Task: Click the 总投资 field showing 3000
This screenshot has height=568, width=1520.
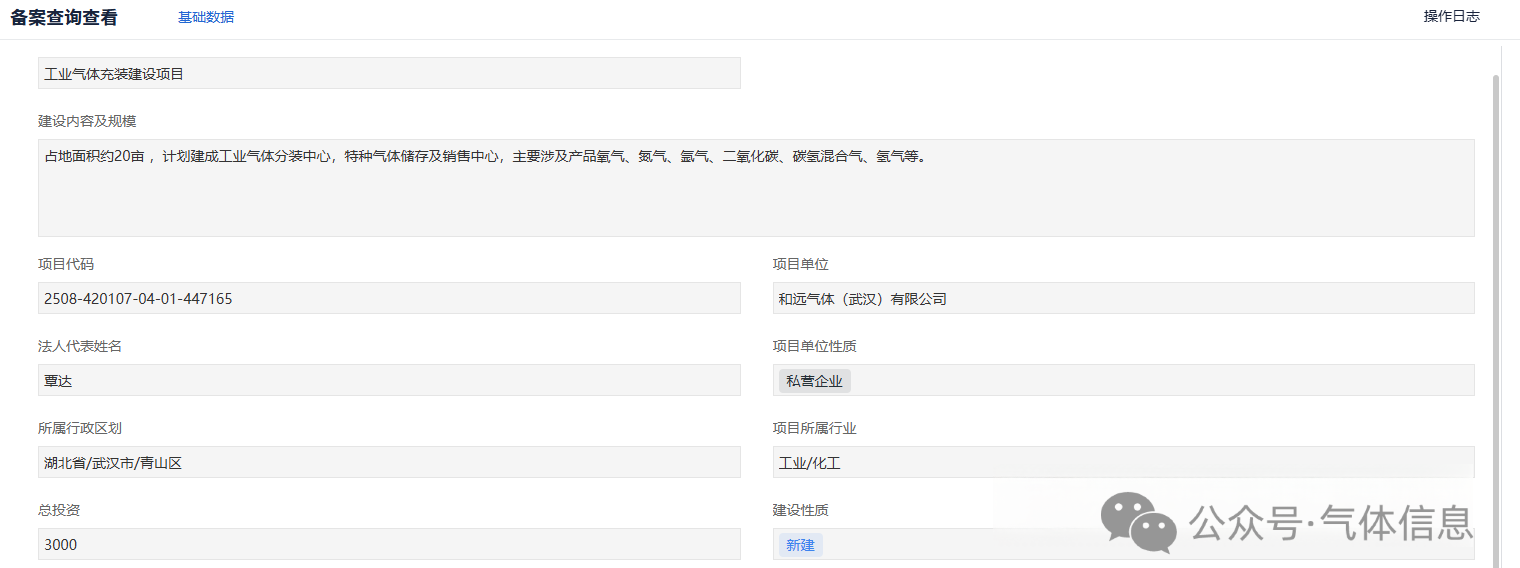Action: click(x=389, y=544)
